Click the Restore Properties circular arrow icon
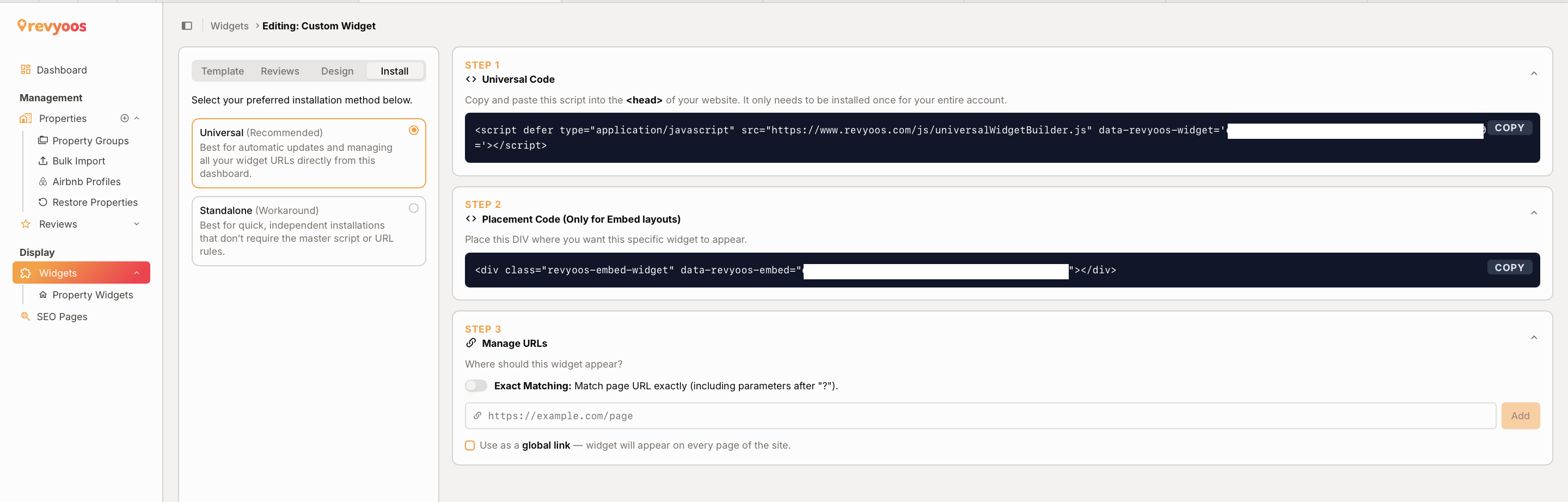1568x502 pixels. 43,202
